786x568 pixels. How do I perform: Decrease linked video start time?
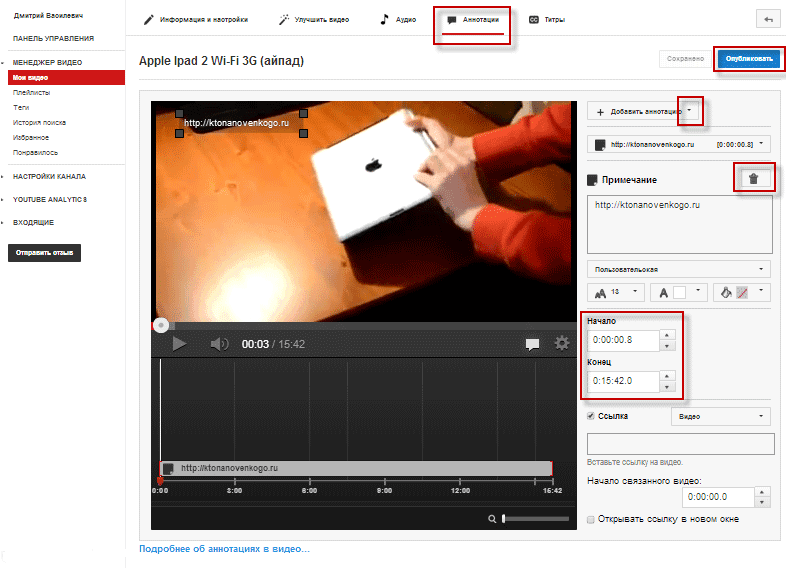click(x=762, y=502)
